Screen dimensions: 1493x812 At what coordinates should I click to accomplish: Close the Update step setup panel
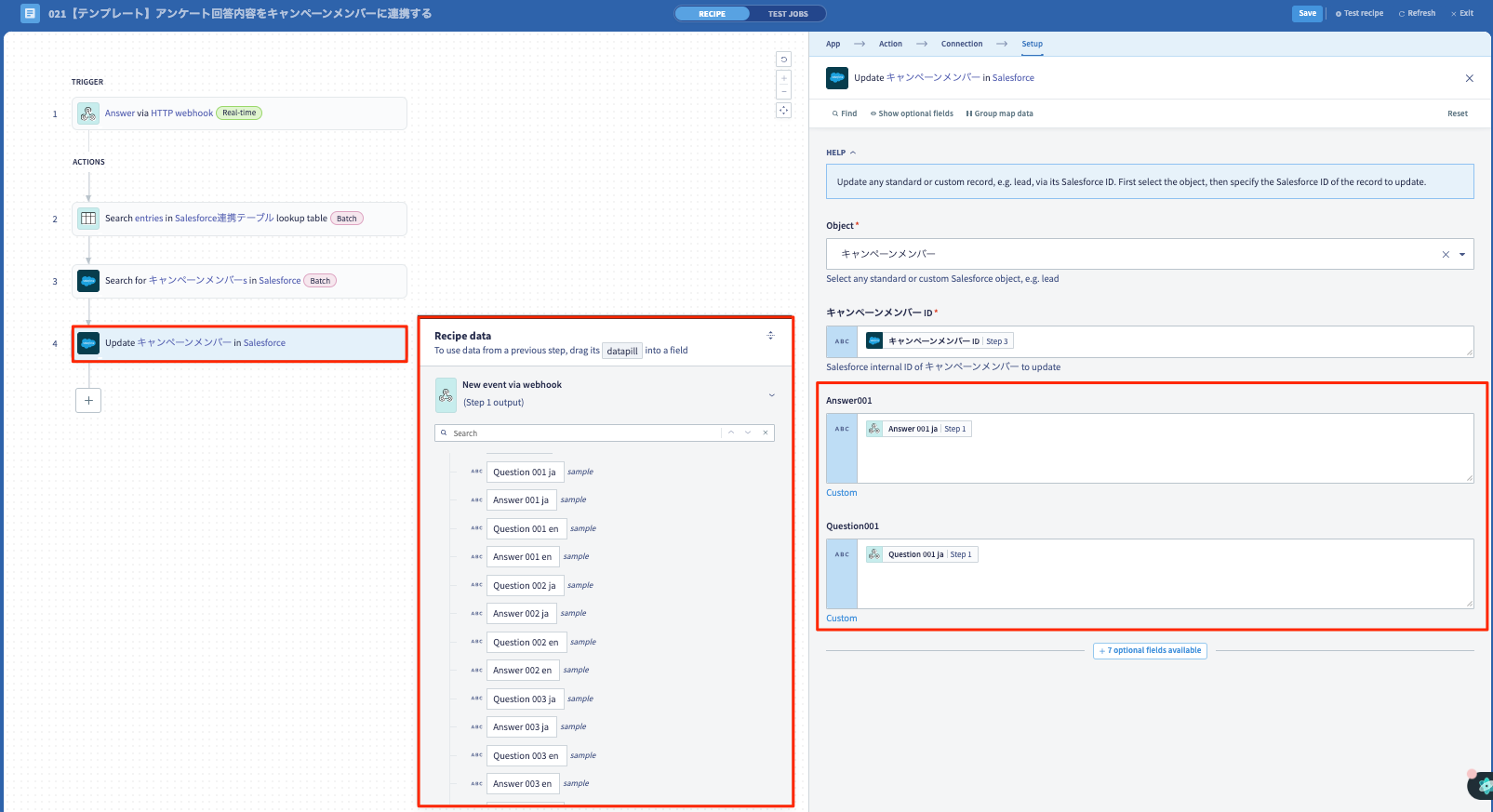pos(1470,78)
